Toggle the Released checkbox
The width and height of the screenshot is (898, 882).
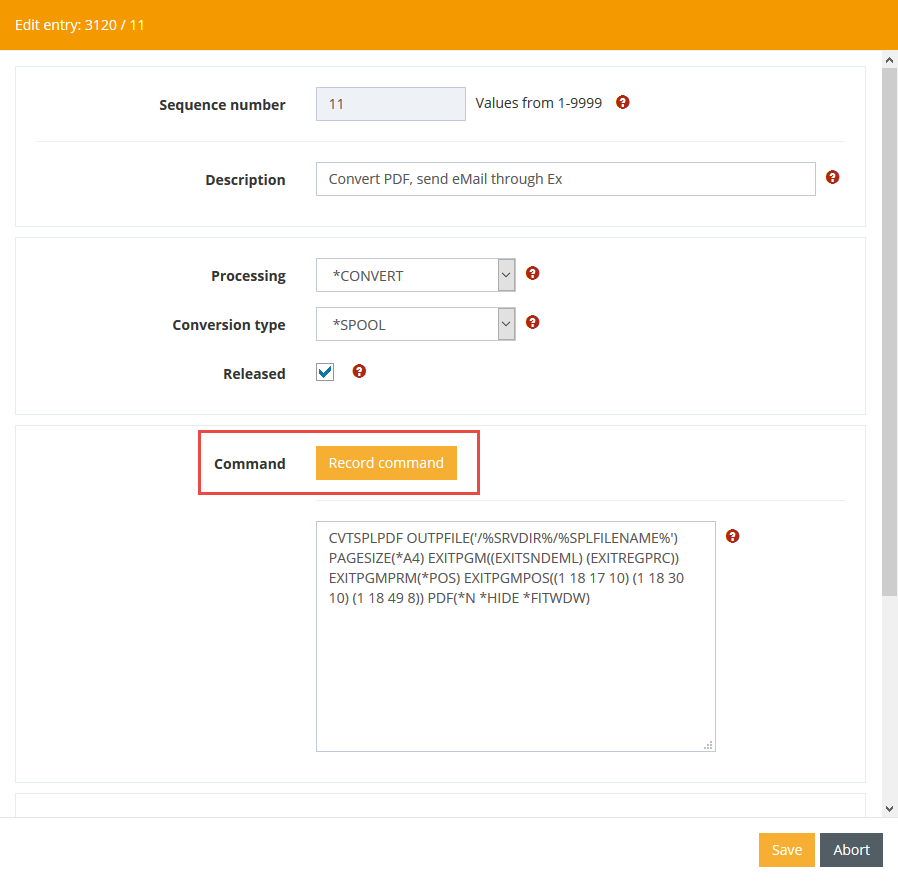click(325, 373)
